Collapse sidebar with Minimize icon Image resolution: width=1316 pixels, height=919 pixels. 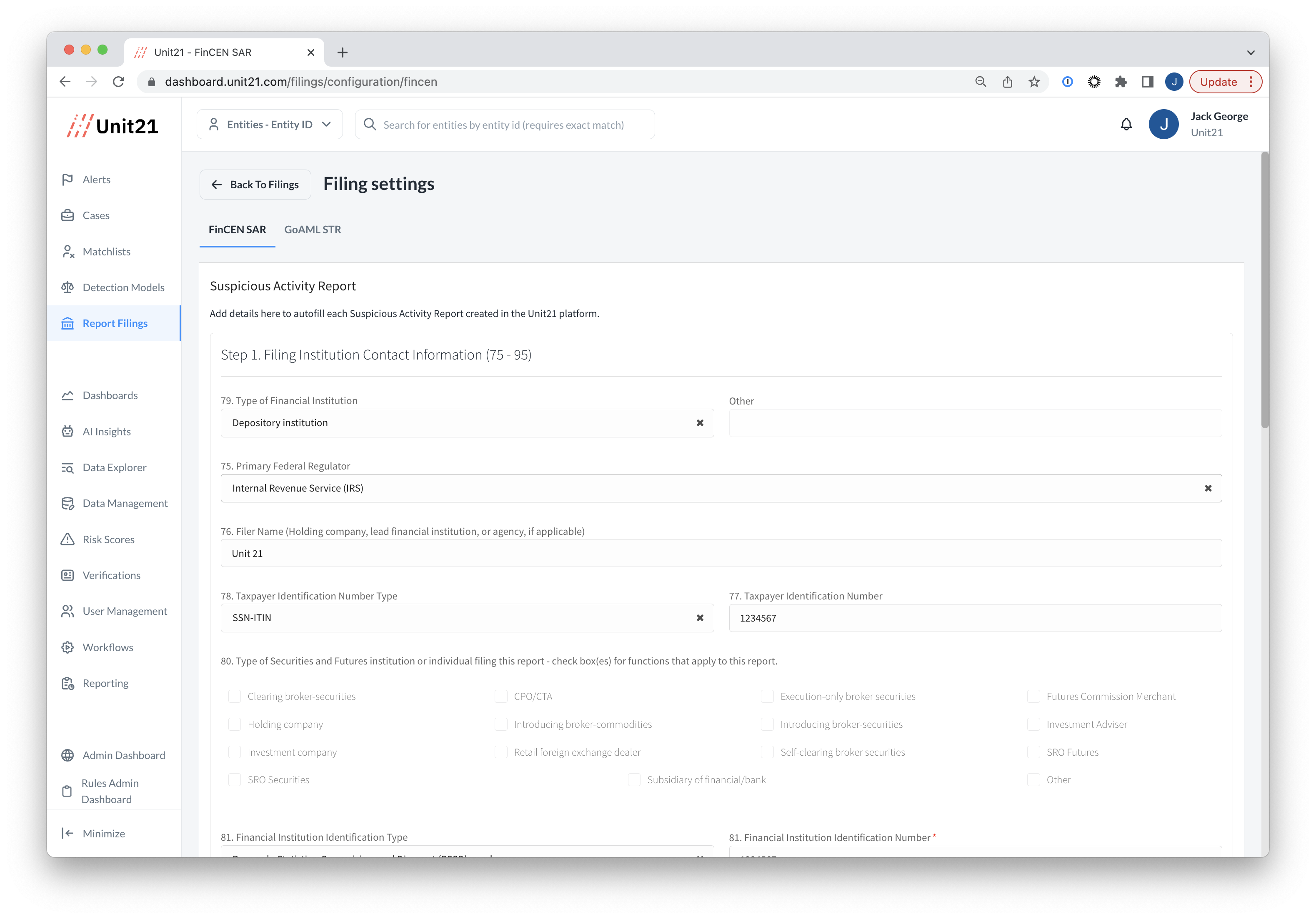pos(68,833)
